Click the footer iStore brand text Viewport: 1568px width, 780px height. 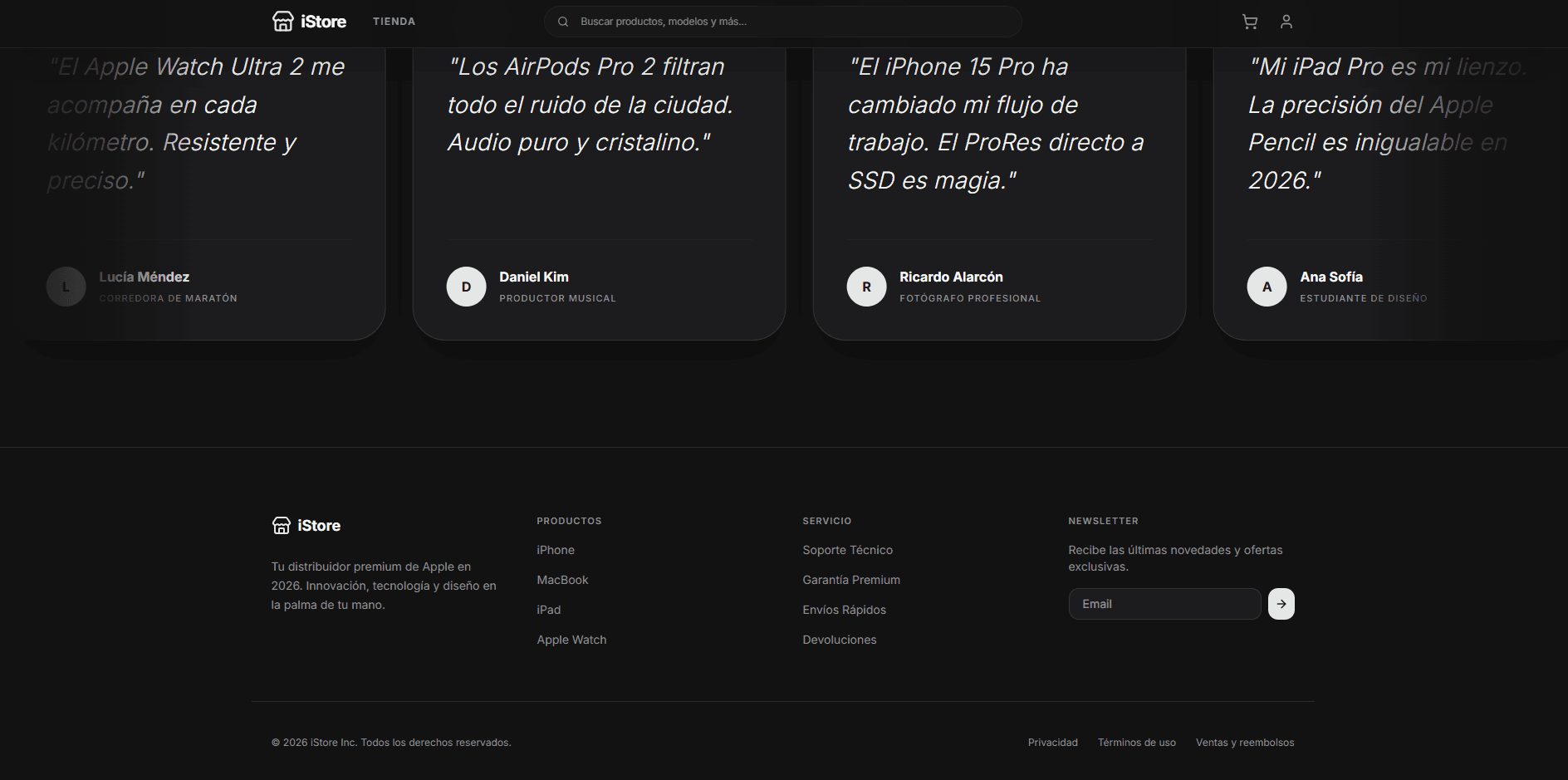(x=319, y=526)
